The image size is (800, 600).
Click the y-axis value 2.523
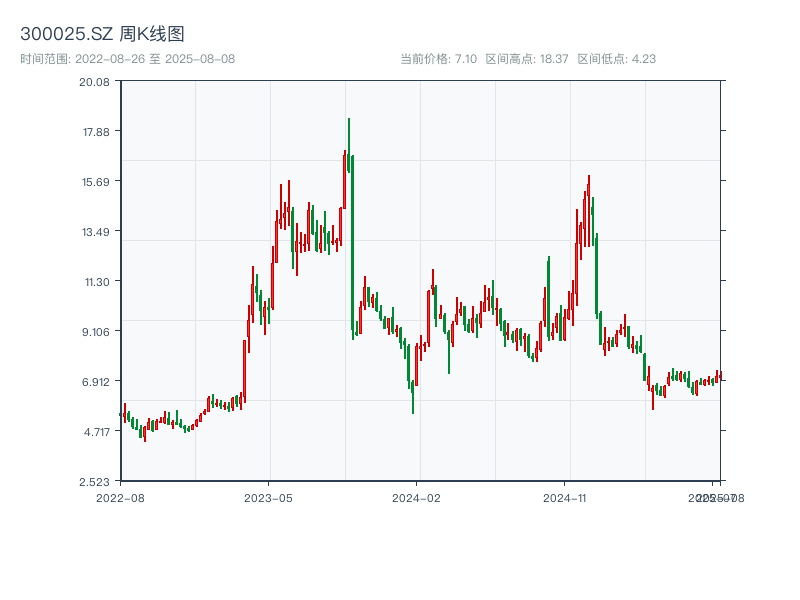pos(94,482)
